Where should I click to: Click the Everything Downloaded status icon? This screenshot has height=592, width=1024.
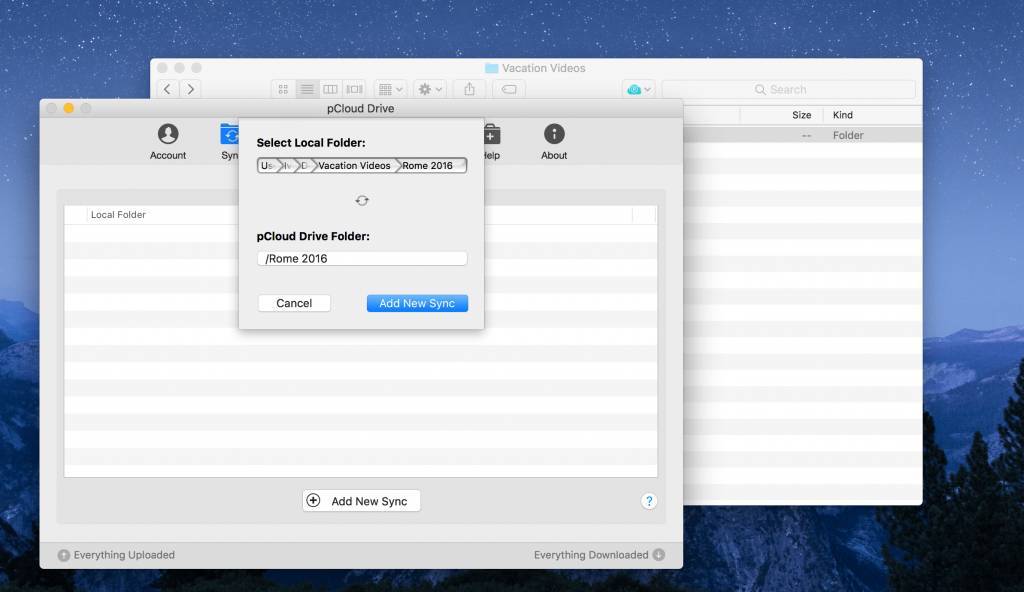pos(658,555)
